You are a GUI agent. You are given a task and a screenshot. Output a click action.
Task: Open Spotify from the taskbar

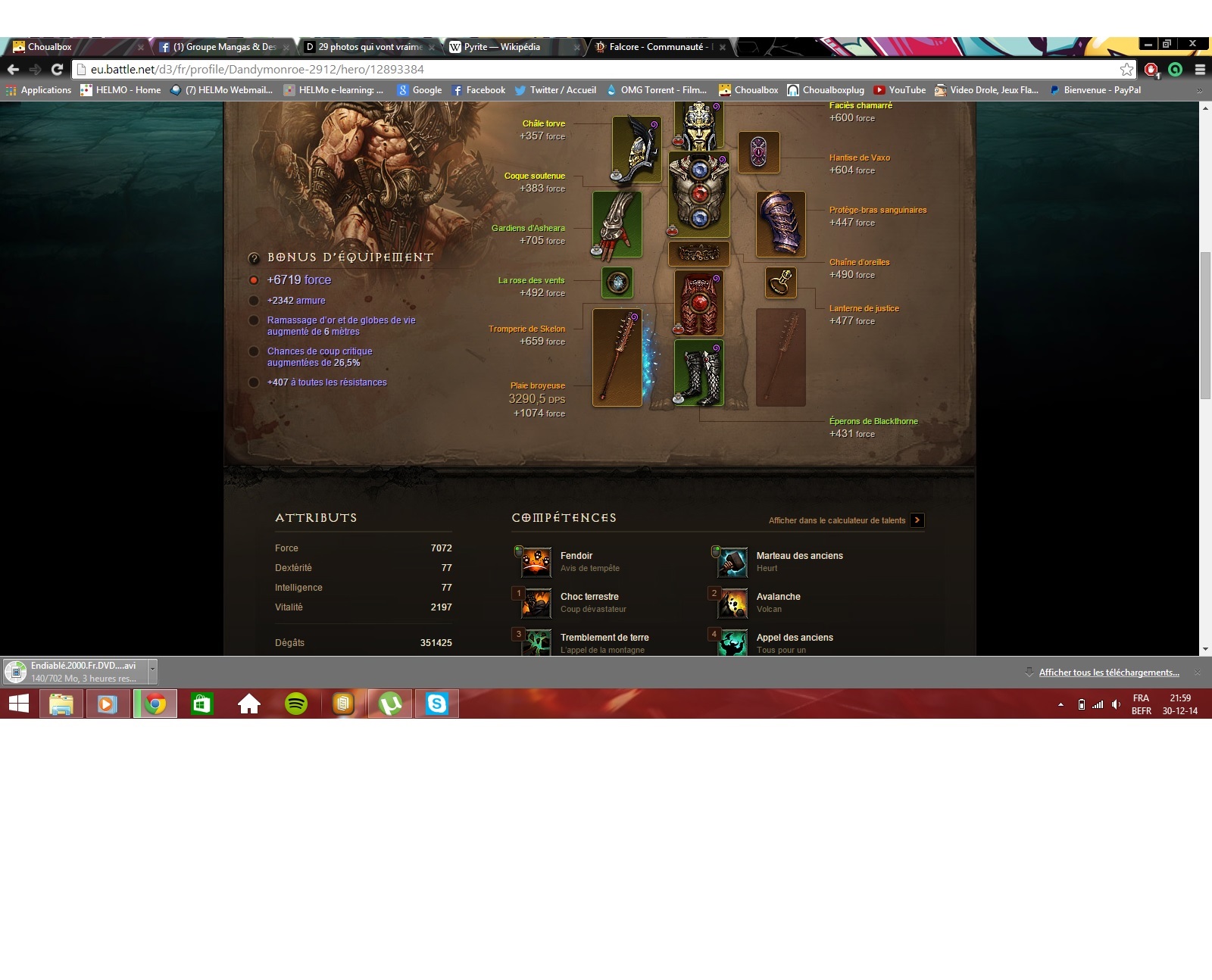click(296, 704)
